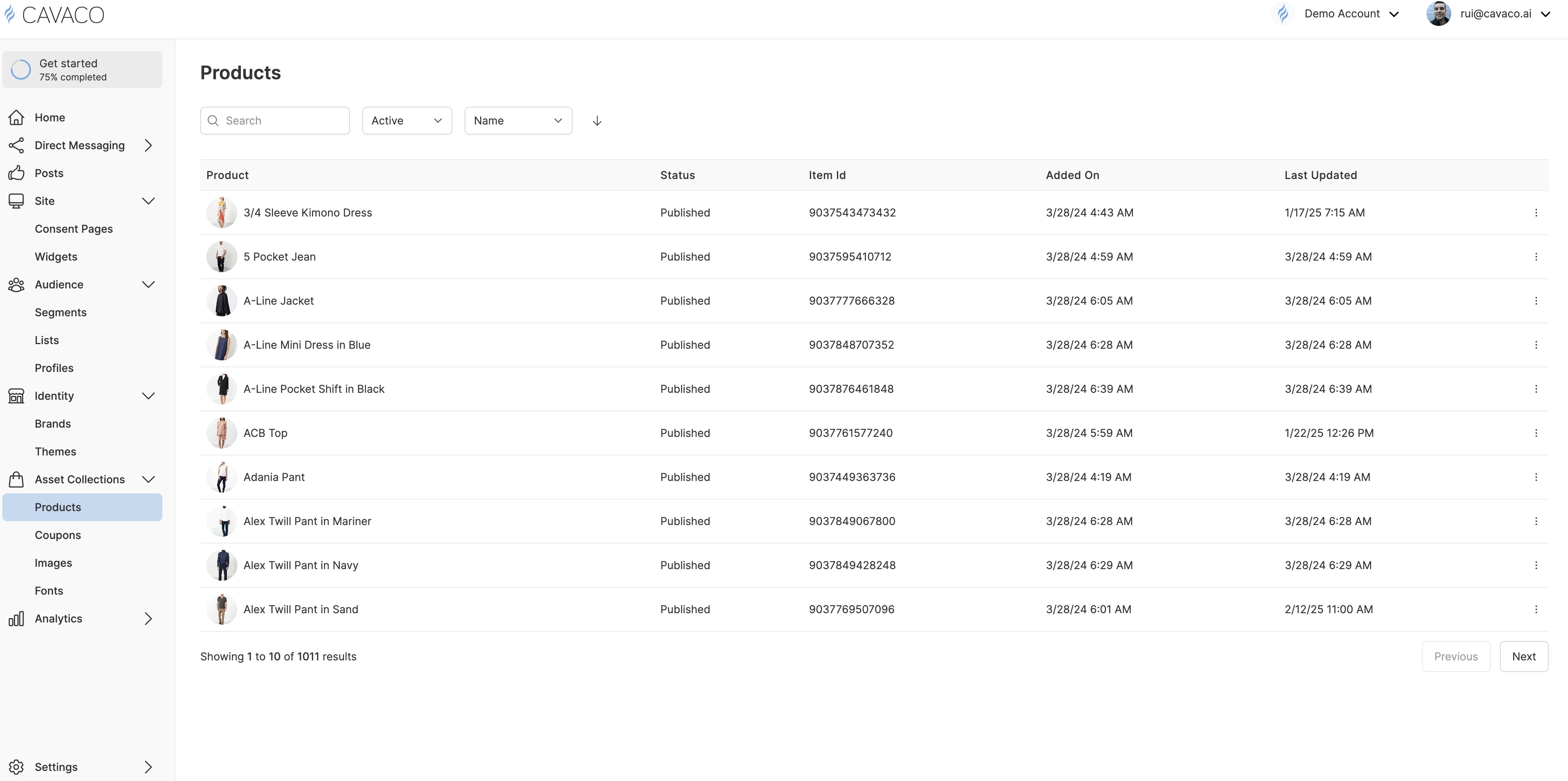Collapse the Asset Collections chevron
1568x781 pixels.
(148, 479)
